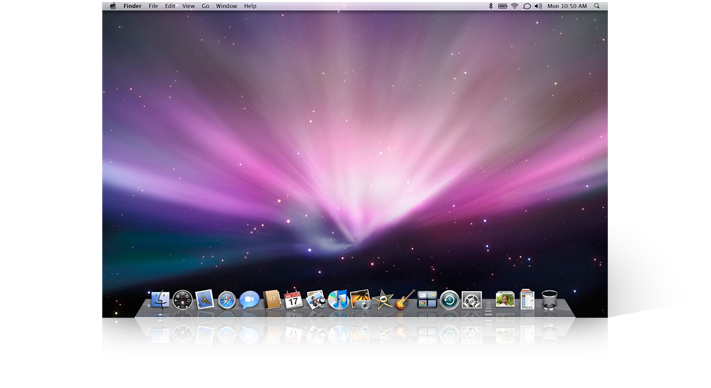Screen dimensions: 711x388
Task: Launch iMovie star icon in Dock
Action: [383, 300]
